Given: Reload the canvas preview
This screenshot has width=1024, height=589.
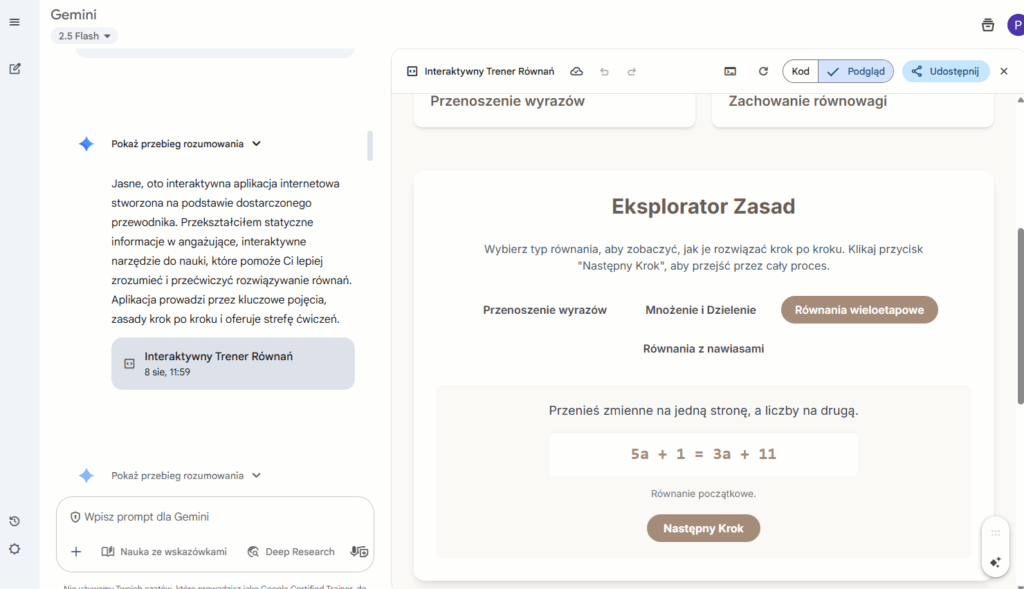Looking at the screenshot, I should (x=763, y=72).
